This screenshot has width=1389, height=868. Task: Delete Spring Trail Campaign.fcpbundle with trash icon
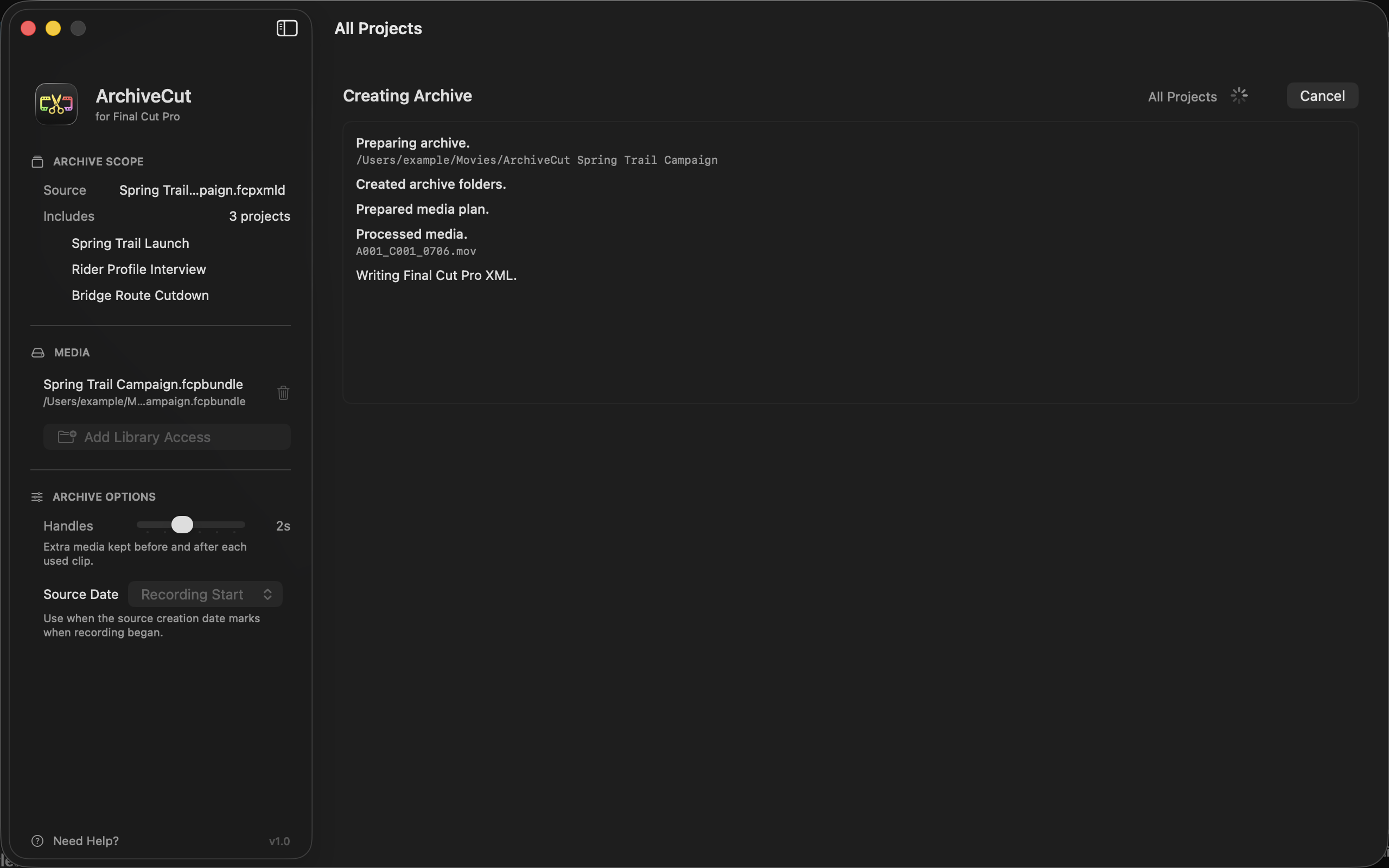point(283,393)
